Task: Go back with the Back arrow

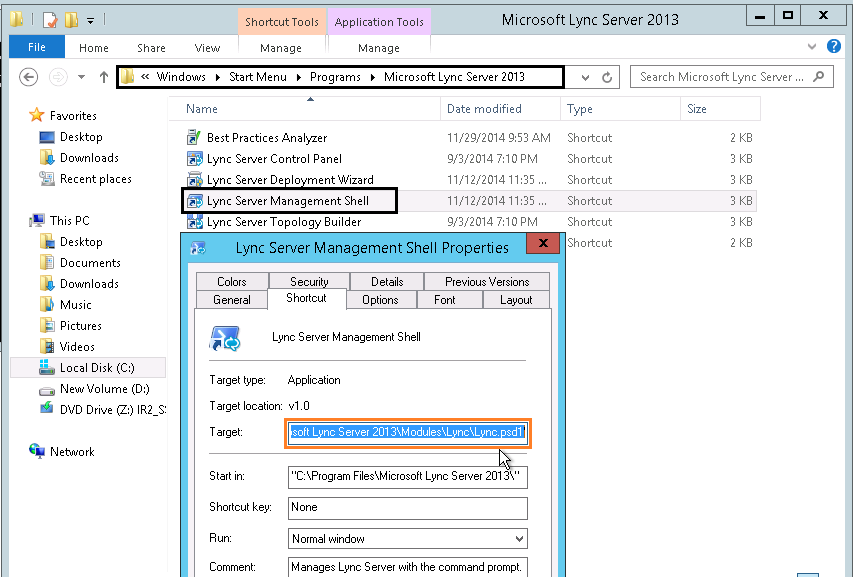Action: tap(29, 77)
